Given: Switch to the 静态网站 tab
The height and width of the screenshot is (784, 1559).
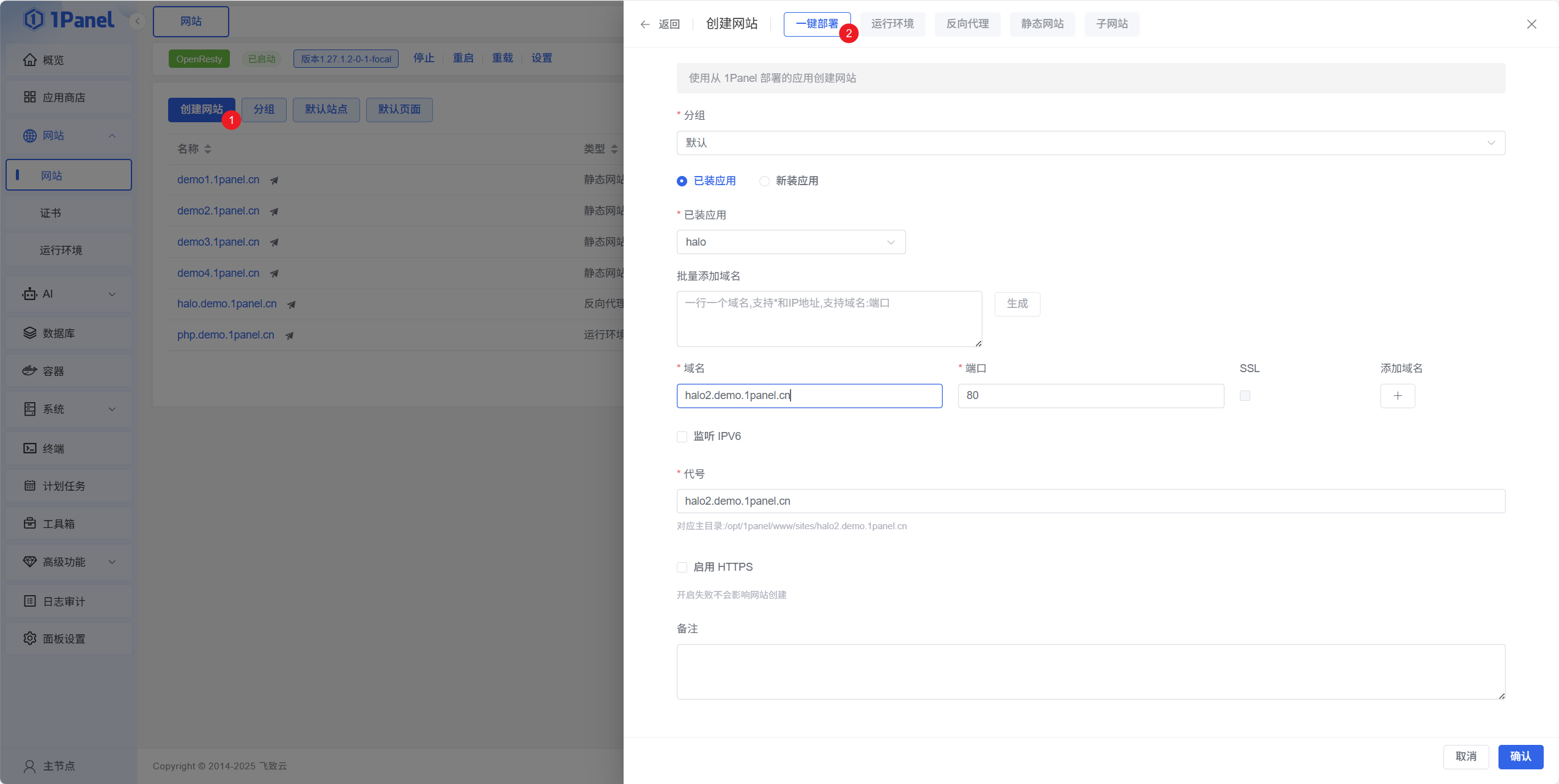Looking at the screenshot, I should [1042, 24].
